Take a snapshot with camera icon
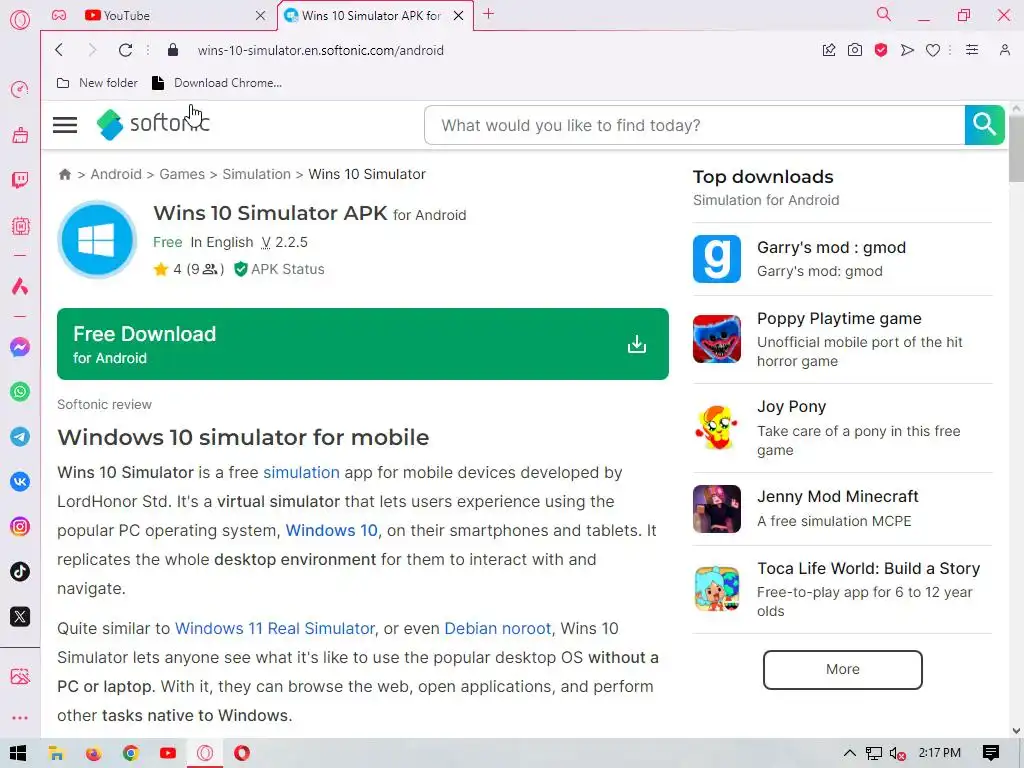 [855, 50]
